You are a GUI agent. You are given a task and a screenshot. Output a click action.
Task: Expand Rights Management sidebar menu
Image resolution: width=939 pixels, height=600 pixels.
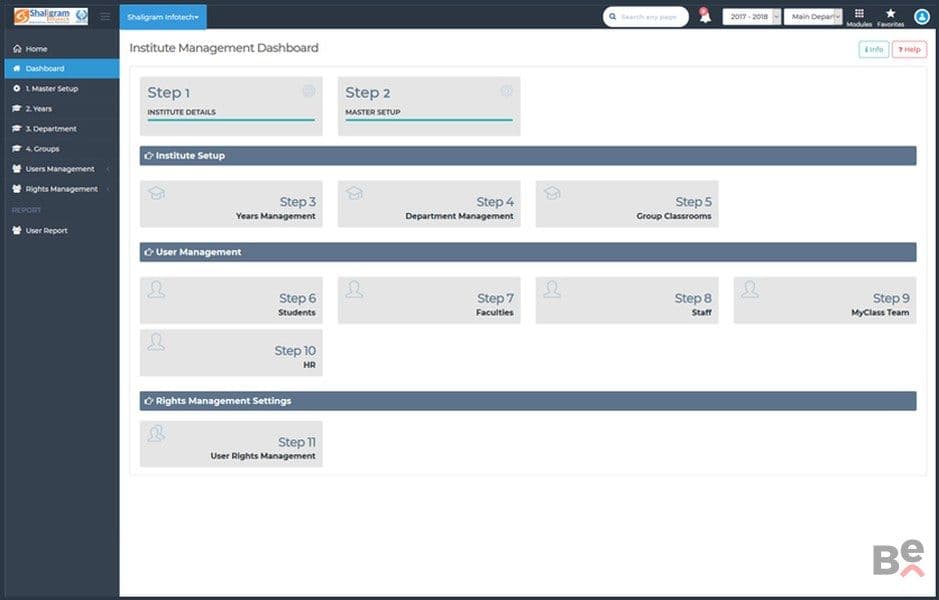[x=62, y=189]
